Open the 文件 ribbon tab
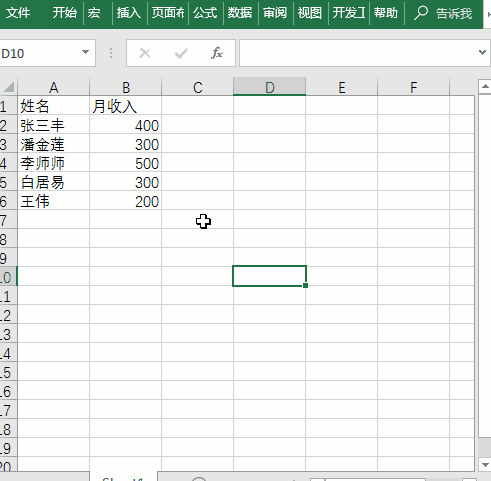Screen dimensions: 491x481 (18, 13)
